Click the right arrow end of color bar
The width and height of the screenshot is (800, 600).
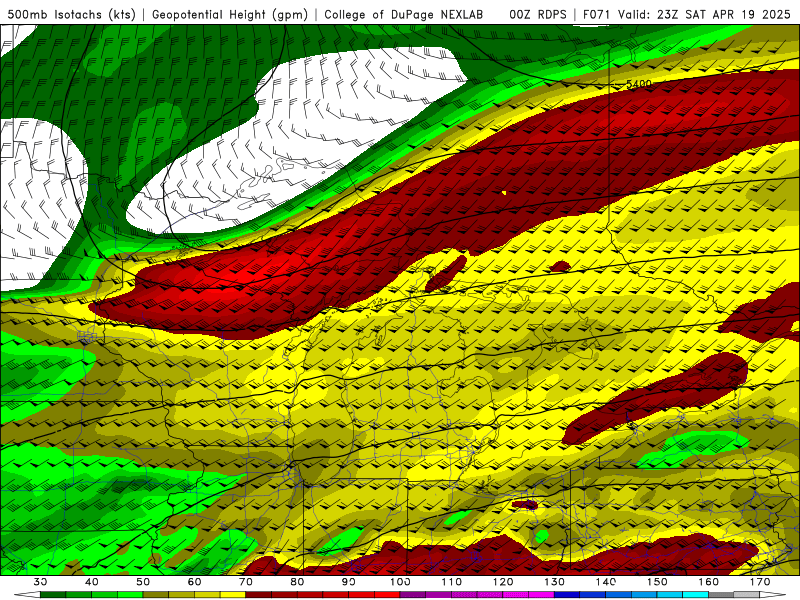pos(774,595)
